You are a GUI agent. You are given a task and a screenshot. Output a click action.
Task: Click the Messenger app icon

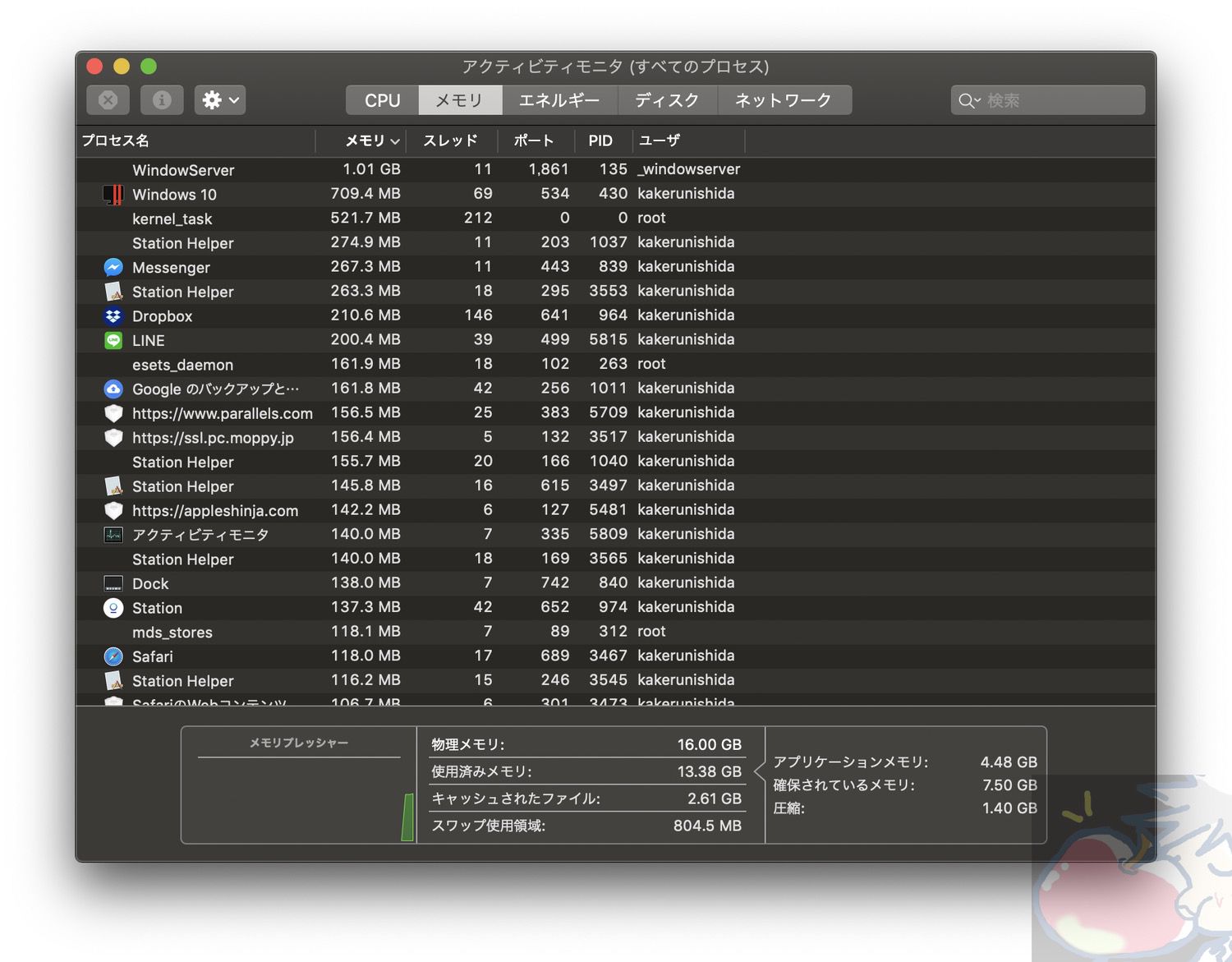click(x=113, y=268)
